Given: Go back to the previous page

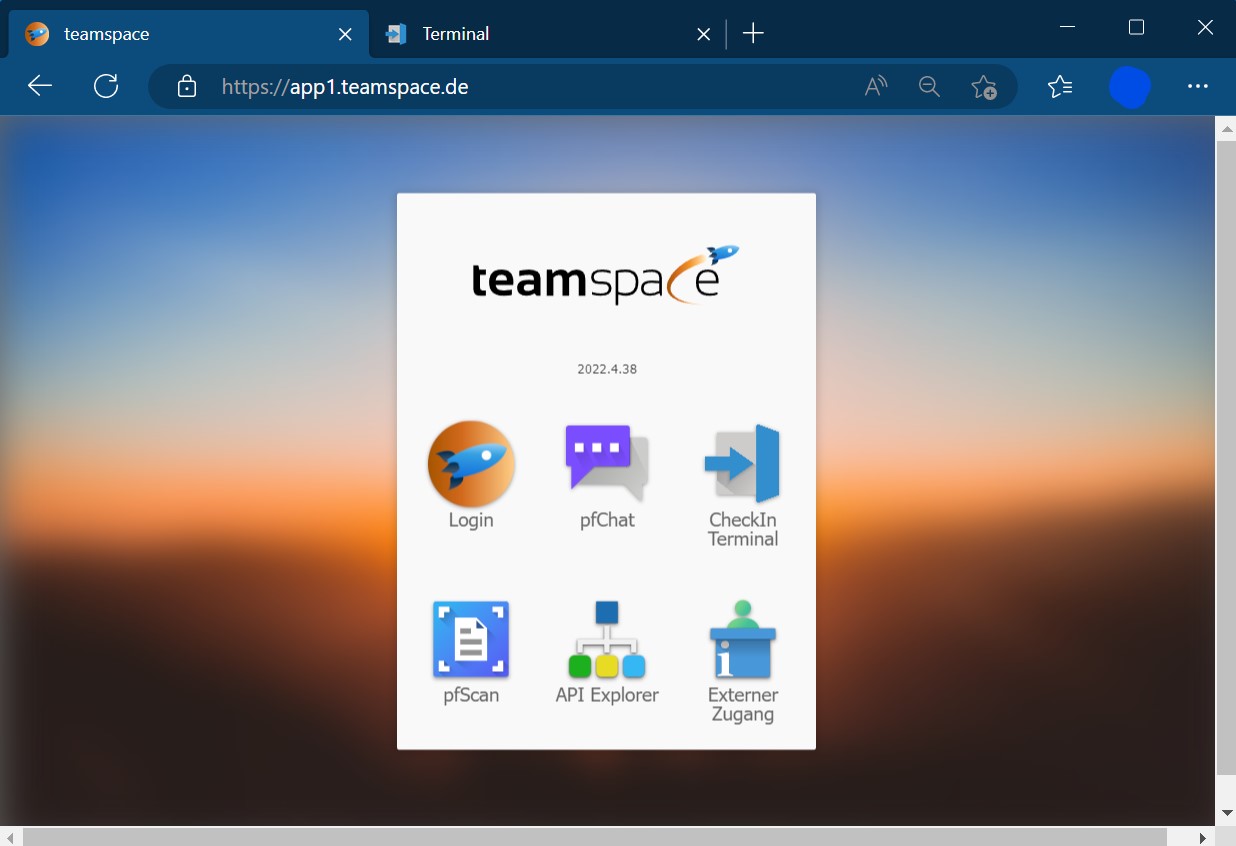Looking at the screenshot, I should tap(40, 87).
